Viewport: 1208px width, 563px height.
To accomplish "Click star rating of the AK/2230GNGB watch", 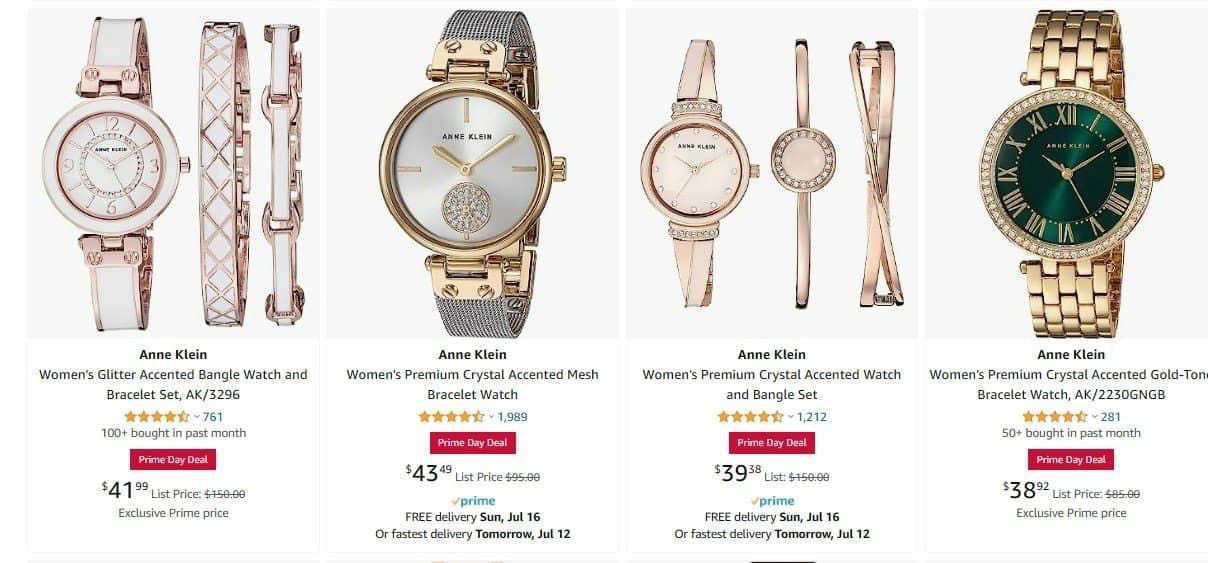I will [x=1055, y=417].
